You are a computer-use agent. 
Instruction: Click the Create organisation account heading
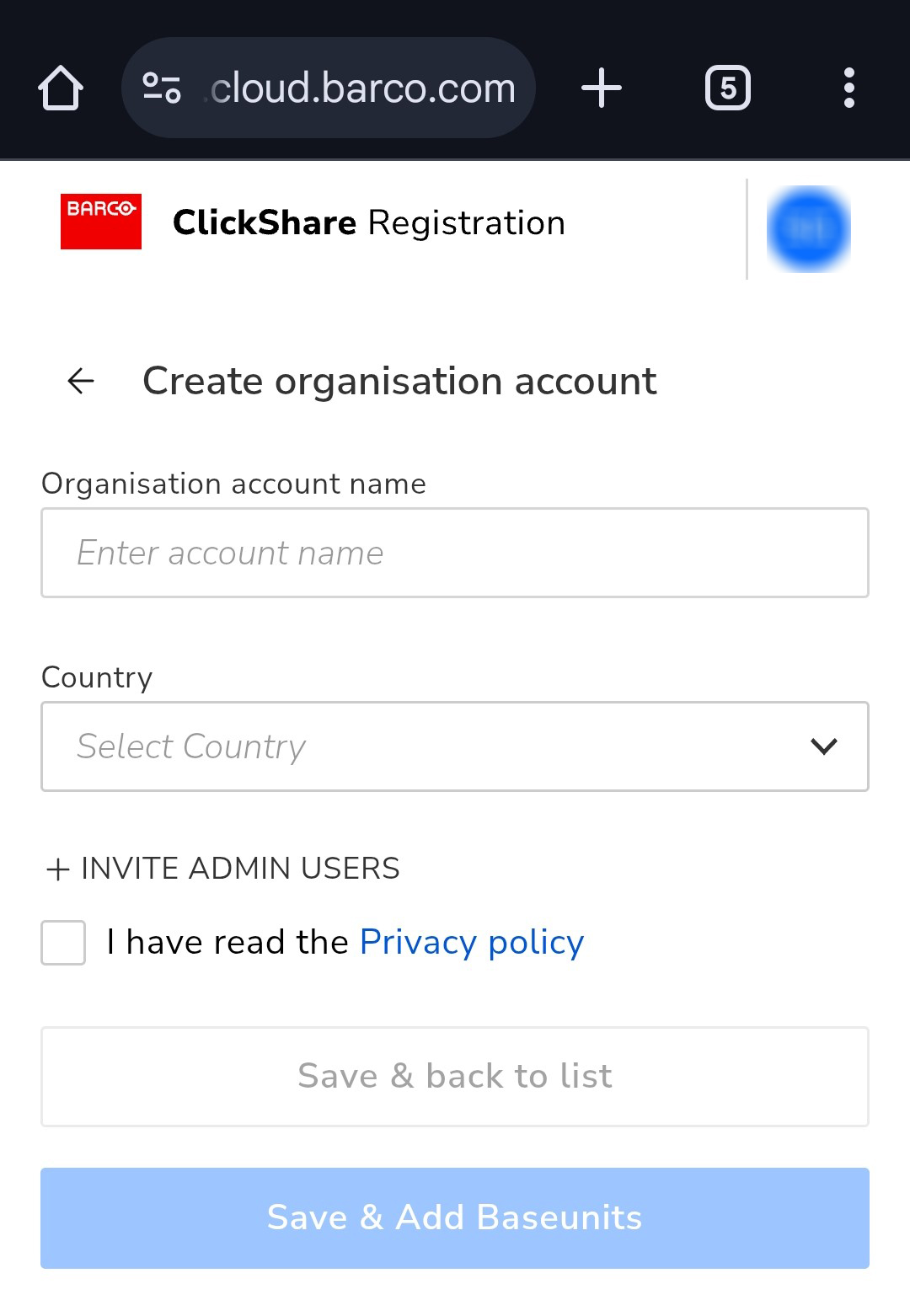click(399, 381)
